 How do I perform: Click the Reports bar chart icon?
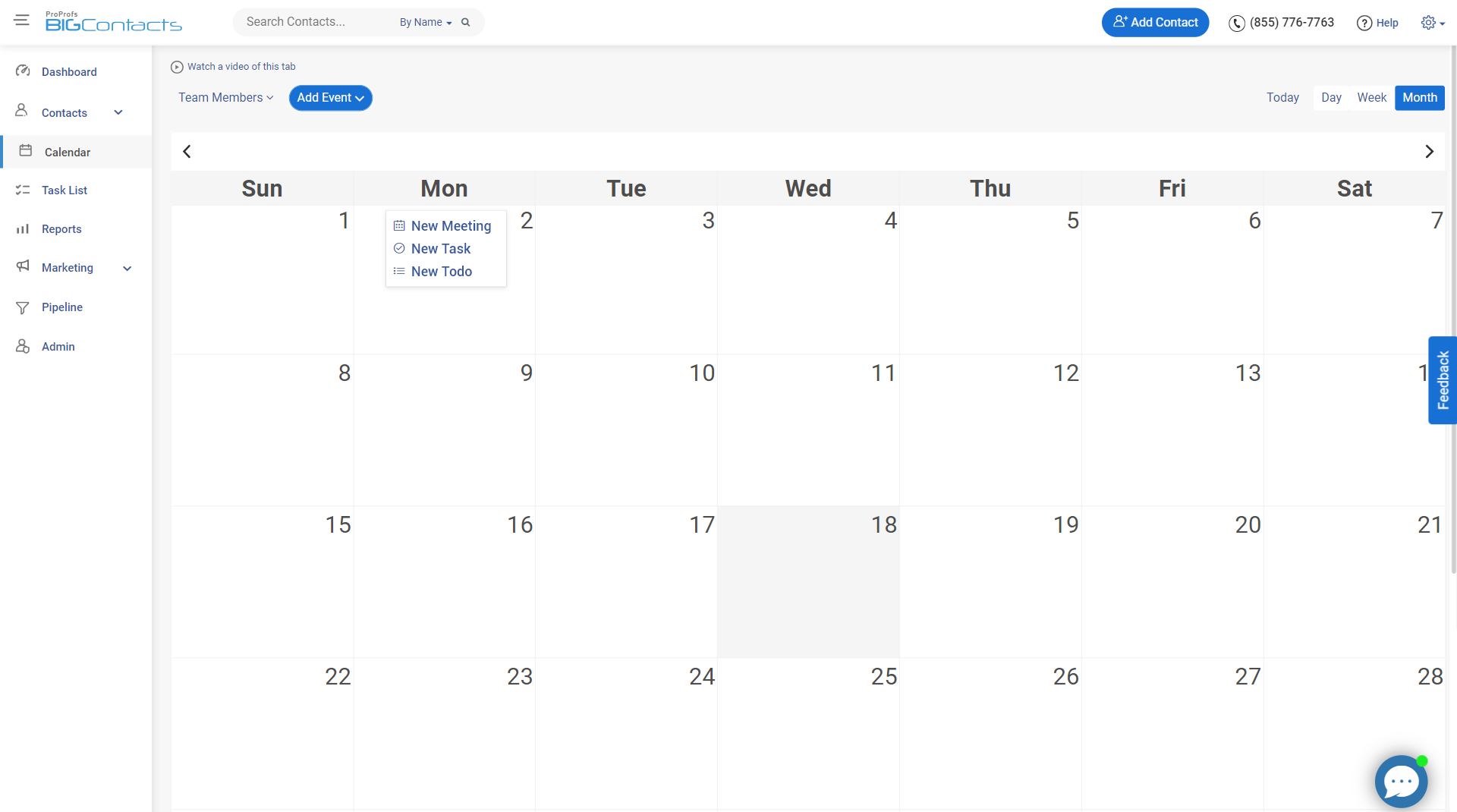coord(23,228)
